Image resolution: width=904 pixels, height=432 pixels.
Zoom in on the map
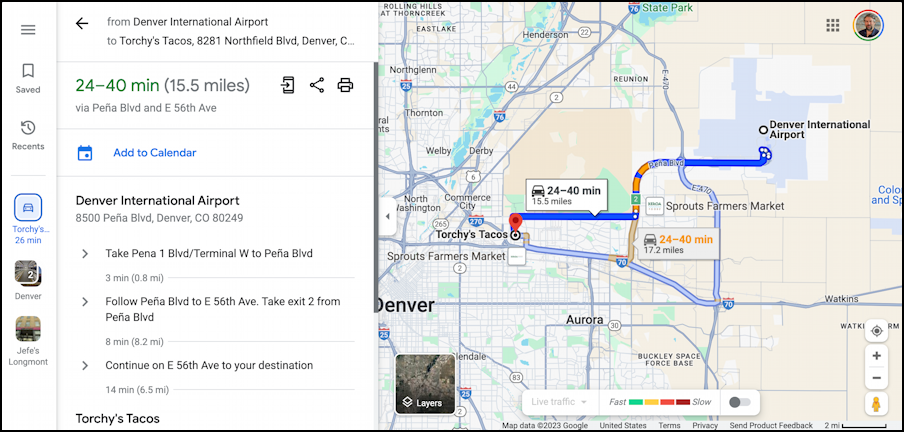click(876, 356)
